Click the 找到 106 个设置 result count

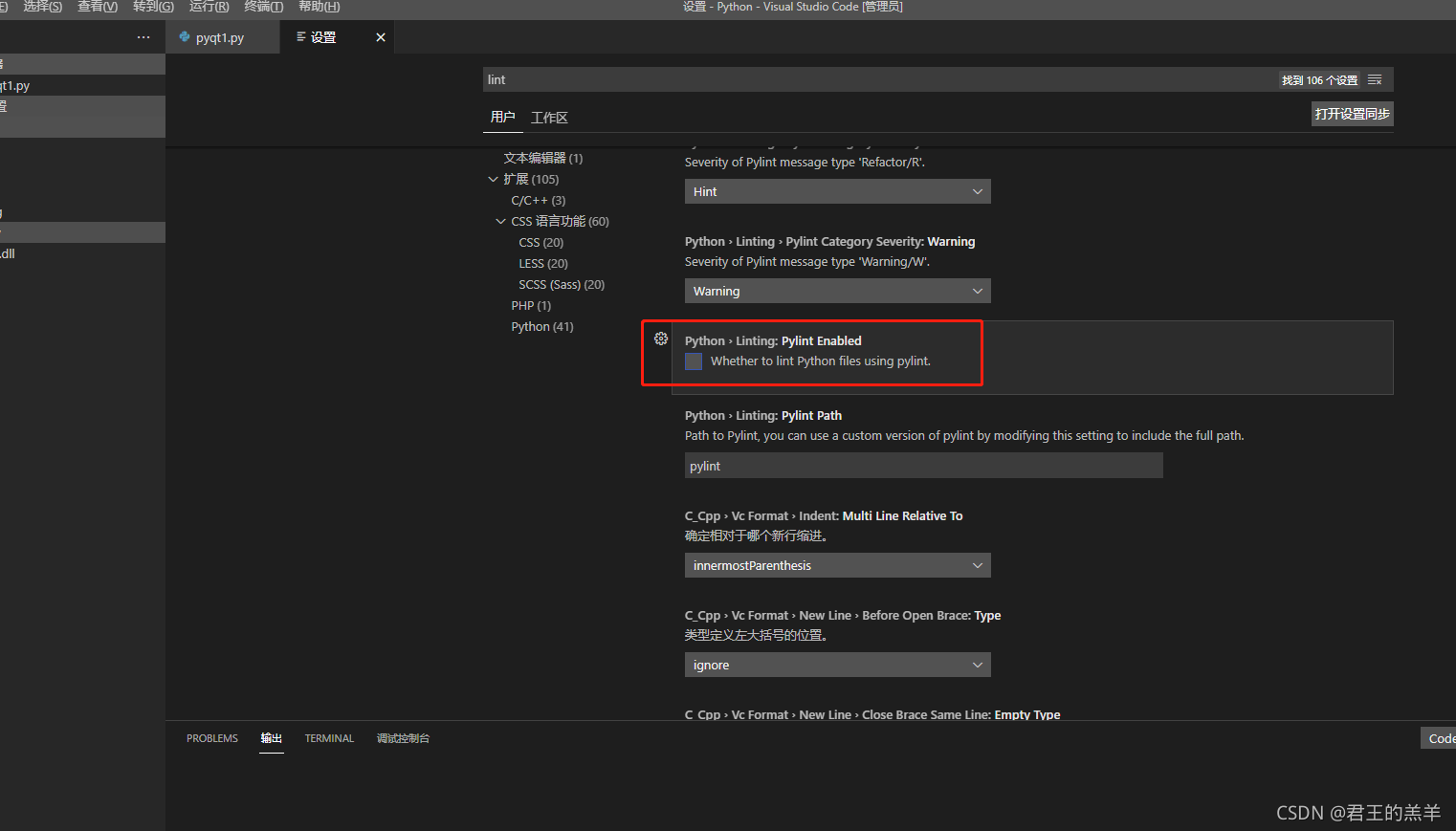[x=1320, y=80]
